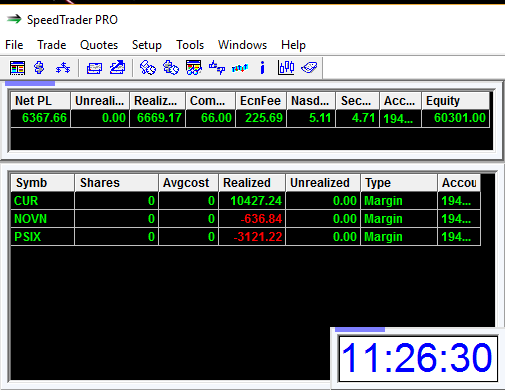The height and width of the screenshot is (390, 505).
Task: Click the 11:26:30 clock display
Action: [418, 358]
